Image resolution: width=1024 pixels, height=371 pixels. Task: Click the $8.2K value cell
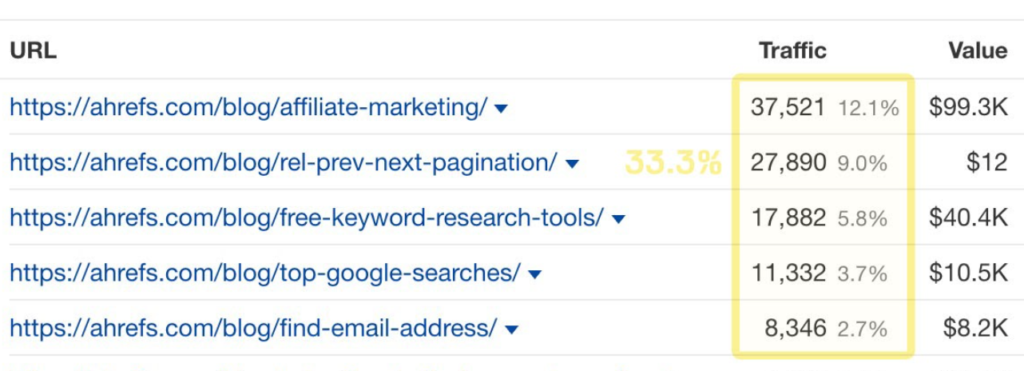pos(976,329)
